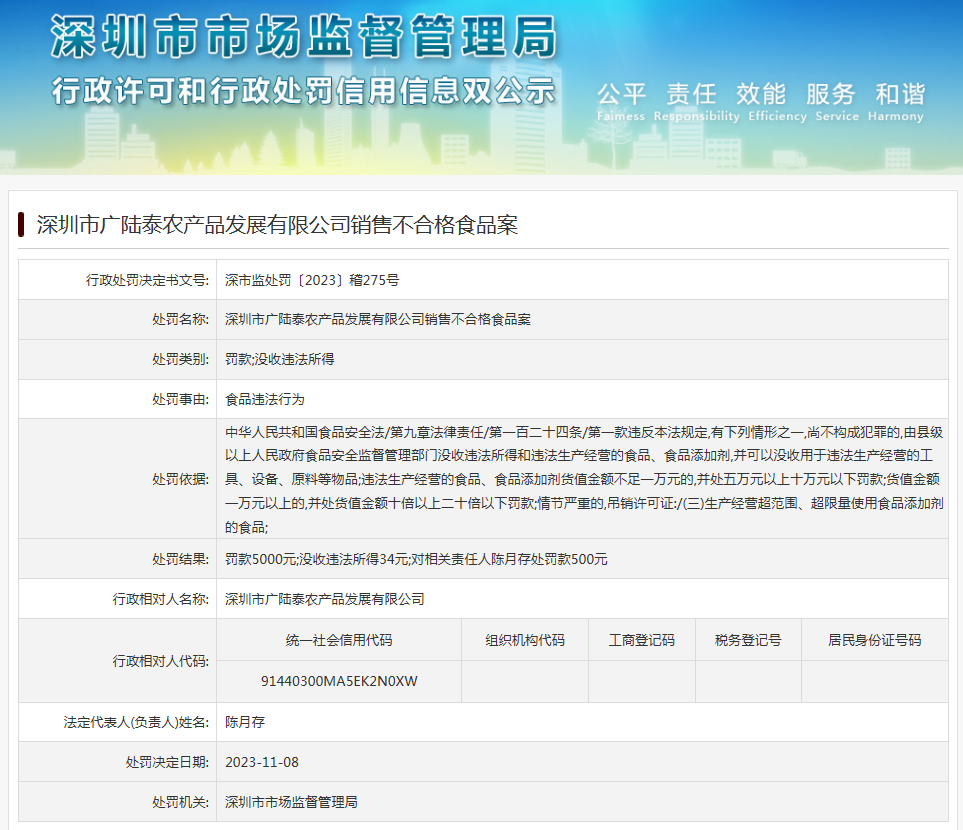Click the 公平 责任 效能 服务 和谐 slogan
This screenshot has width=963, height=830.
click(760, 95)
